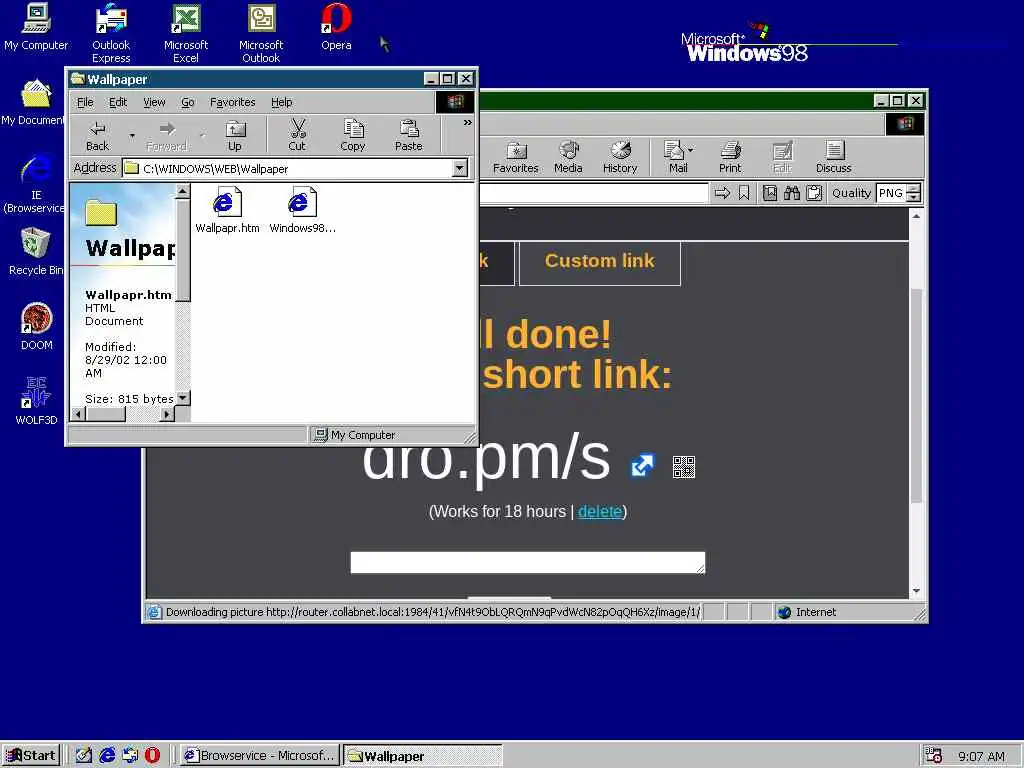Click browser page scroll down arrow
The height and width of the screenshot is (768, 1024).
(916, 591)
